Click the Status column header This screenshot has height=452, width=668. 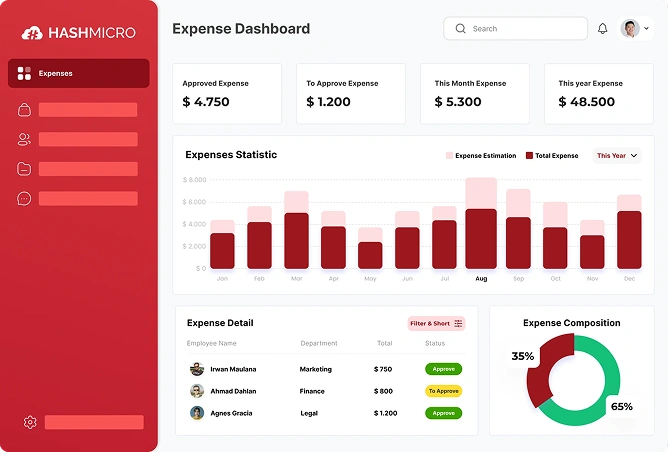pos(435,344)
